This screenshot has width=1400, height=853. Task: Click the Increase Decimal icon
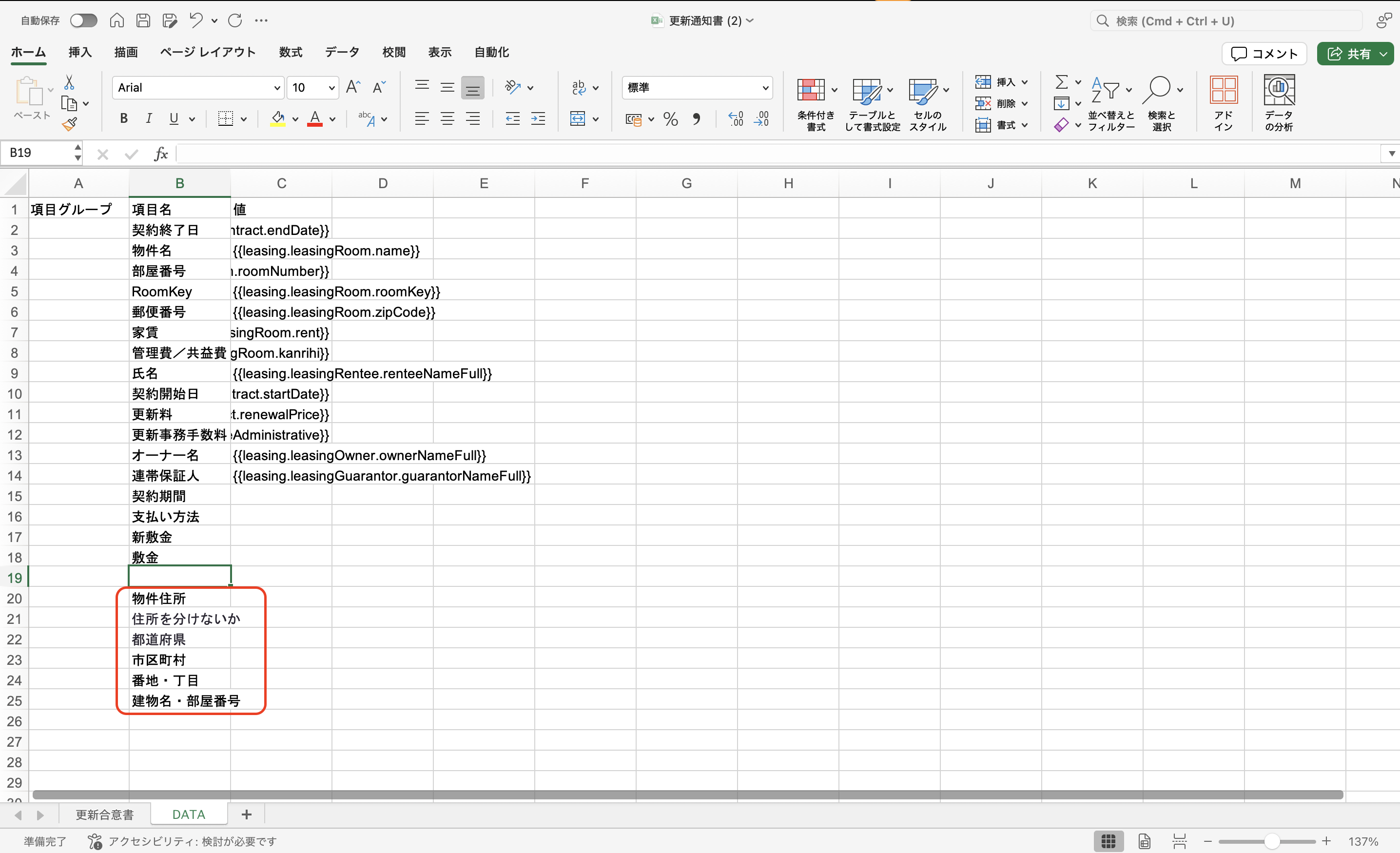(x=735, y=119)
